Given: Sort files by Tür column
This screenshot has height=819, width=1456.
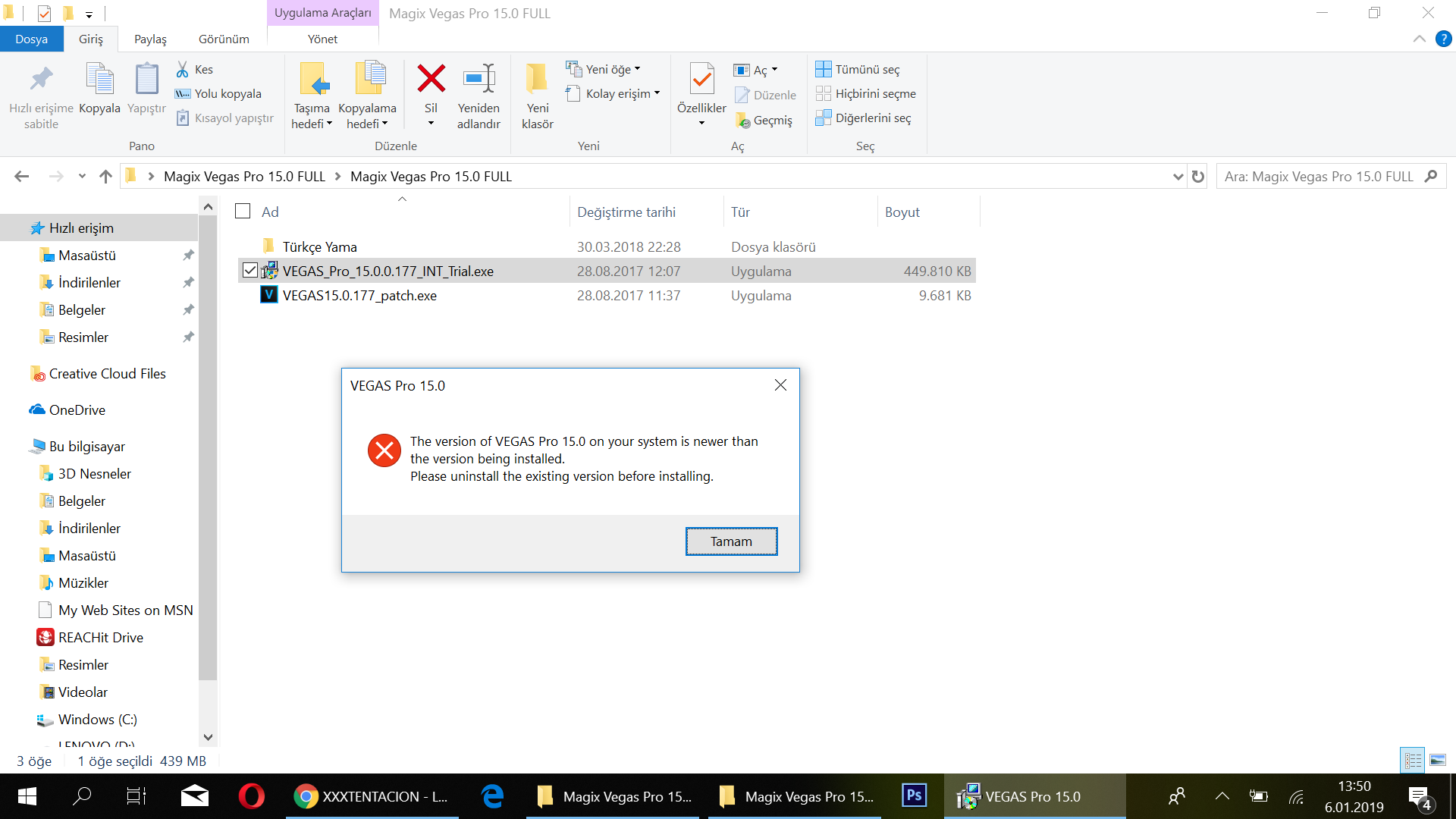Looking at the screenshot, I should [x=800, y=212].
